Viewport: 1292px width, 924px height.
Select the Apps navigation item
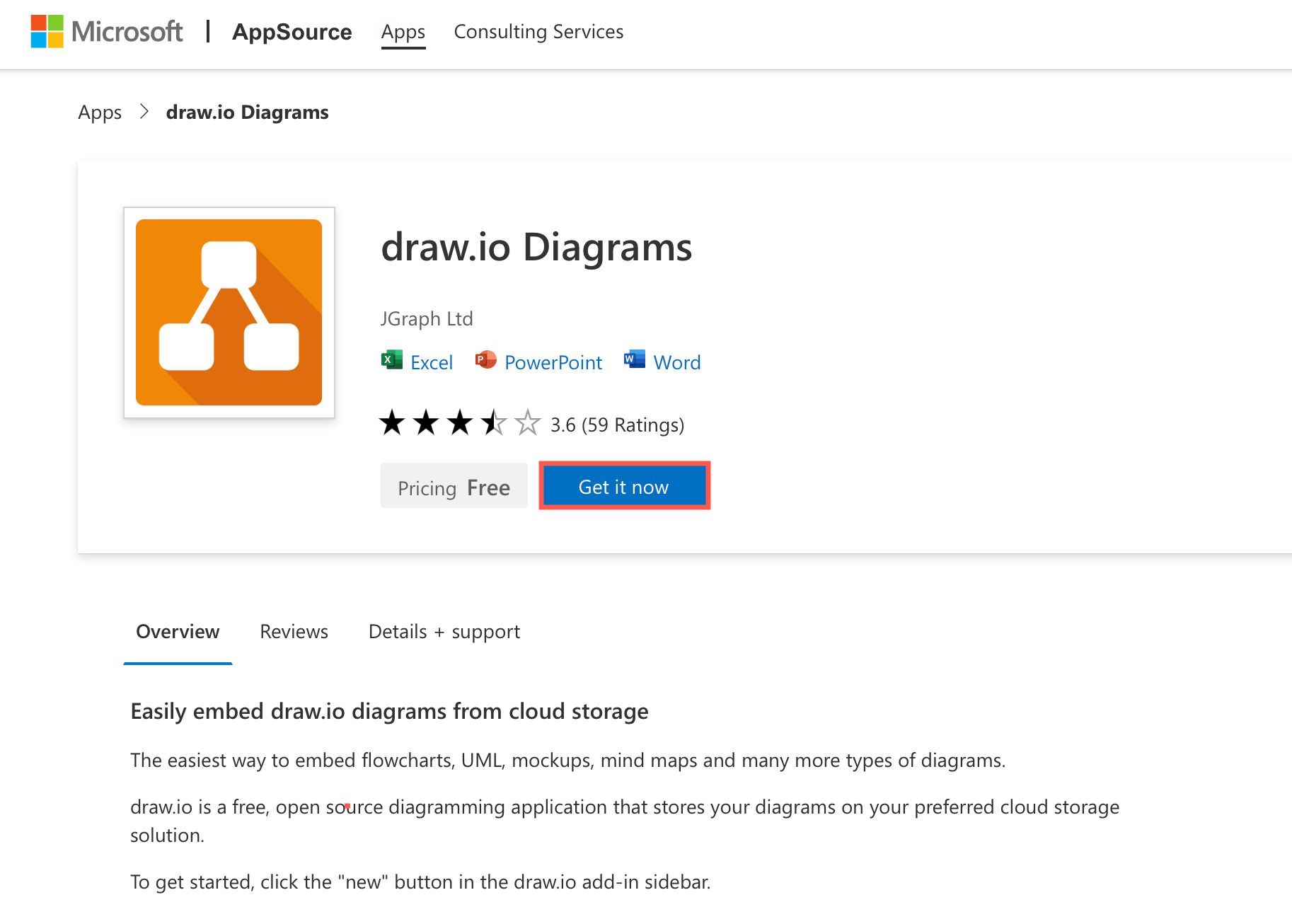(403, 32)
